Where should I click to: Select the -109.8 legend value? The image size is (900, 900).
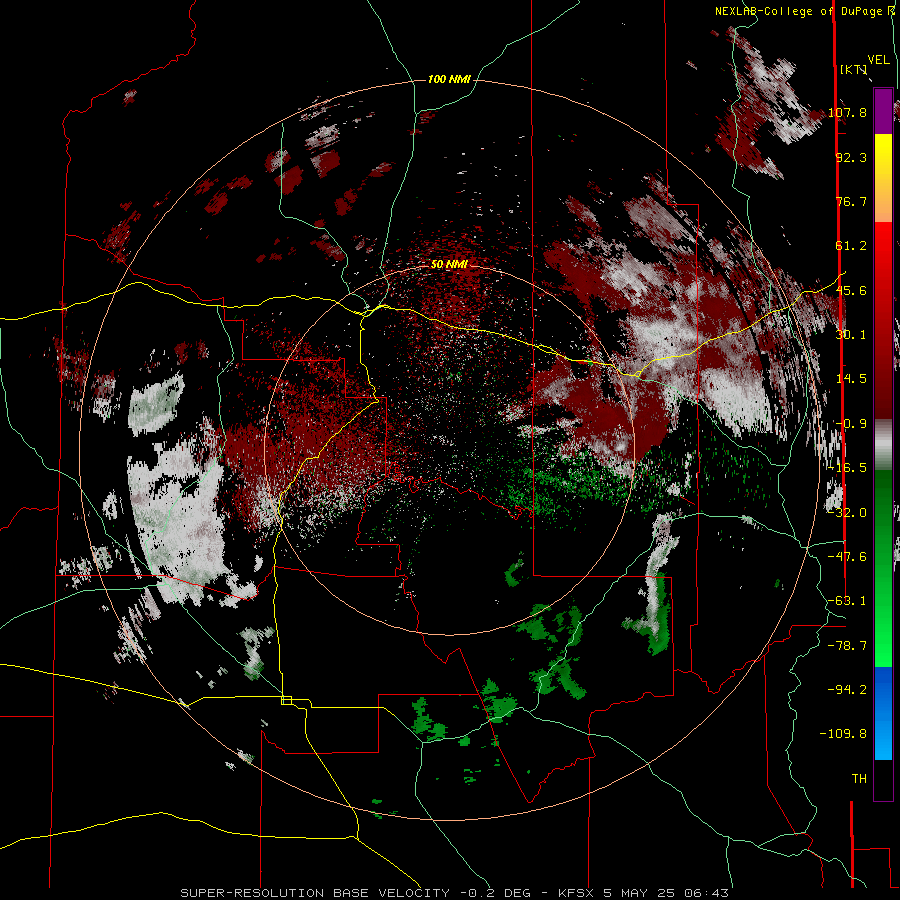(x=844, y=734)
